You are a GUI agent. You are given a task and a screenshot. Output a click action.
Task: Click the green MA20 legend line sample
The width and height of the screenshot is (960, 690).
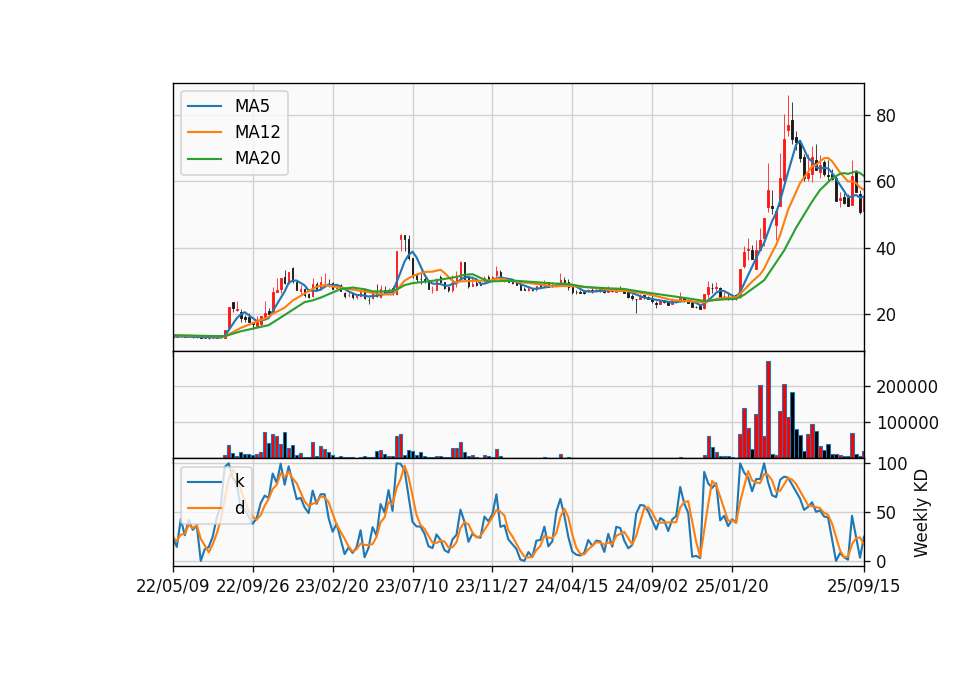point(204,159)
